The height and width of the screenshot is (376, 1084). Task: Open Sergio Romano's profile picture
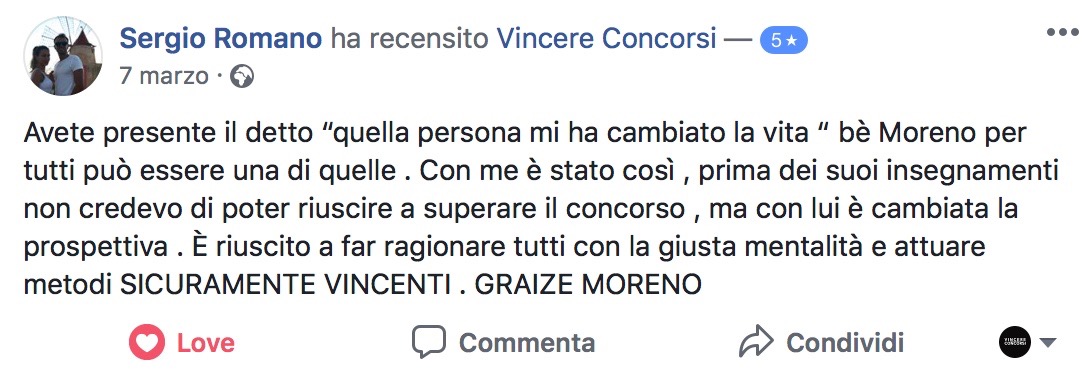pyautogui.click(x=63, y=56)
